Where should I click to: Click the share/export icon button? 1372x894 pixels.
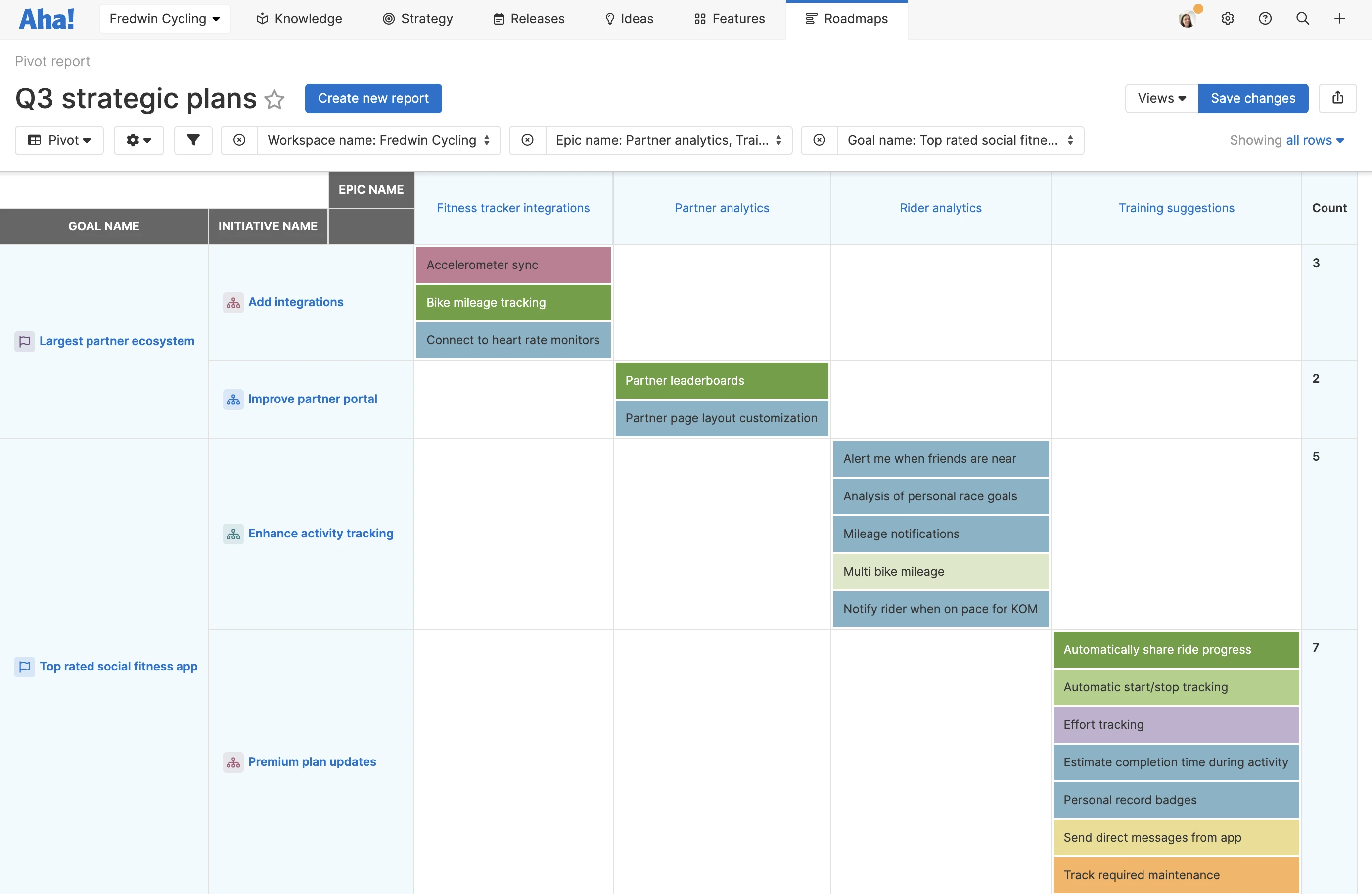1337,98
